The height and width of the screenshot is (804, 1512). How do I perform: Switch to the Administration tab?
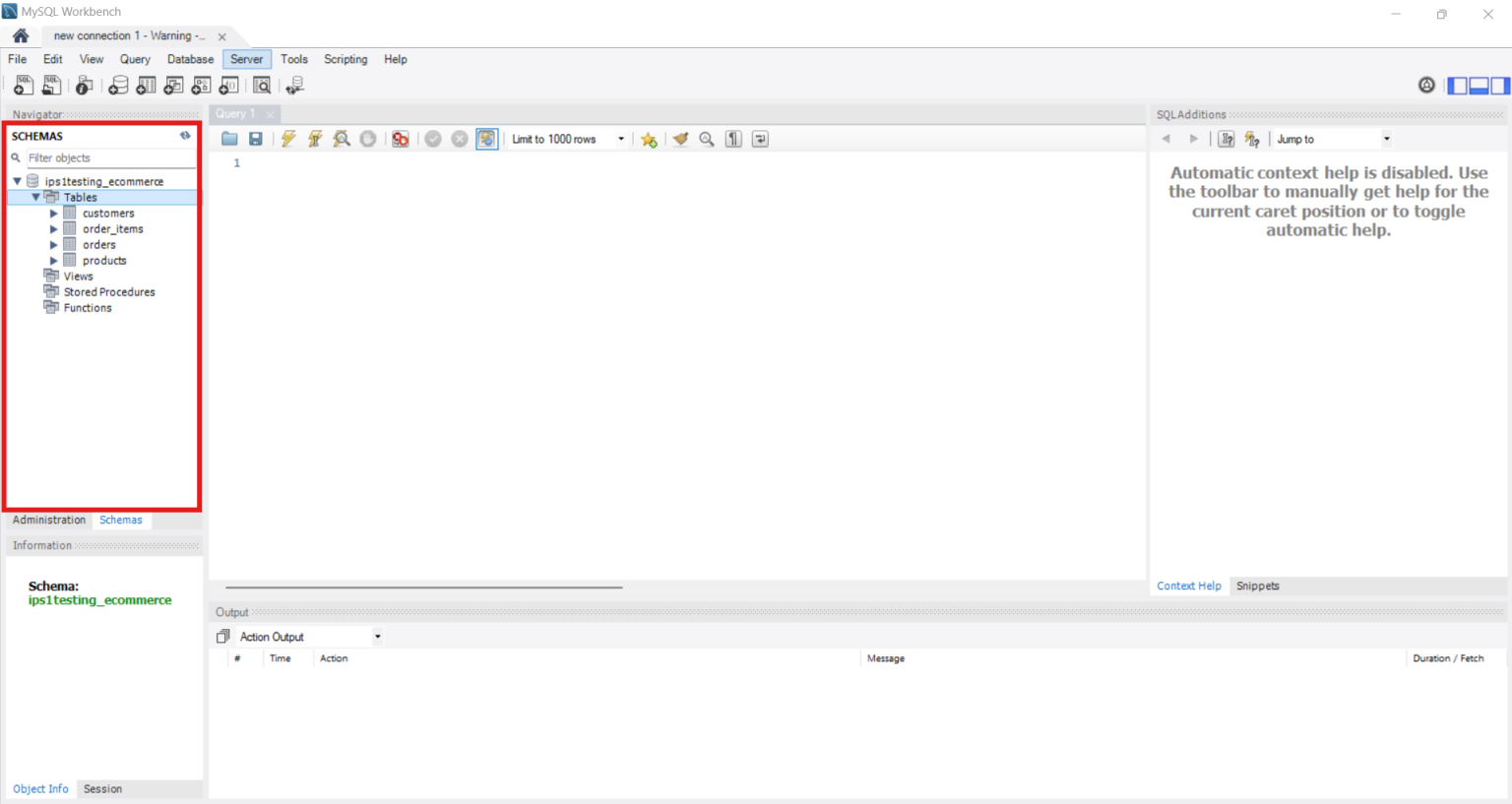(49, 520)
